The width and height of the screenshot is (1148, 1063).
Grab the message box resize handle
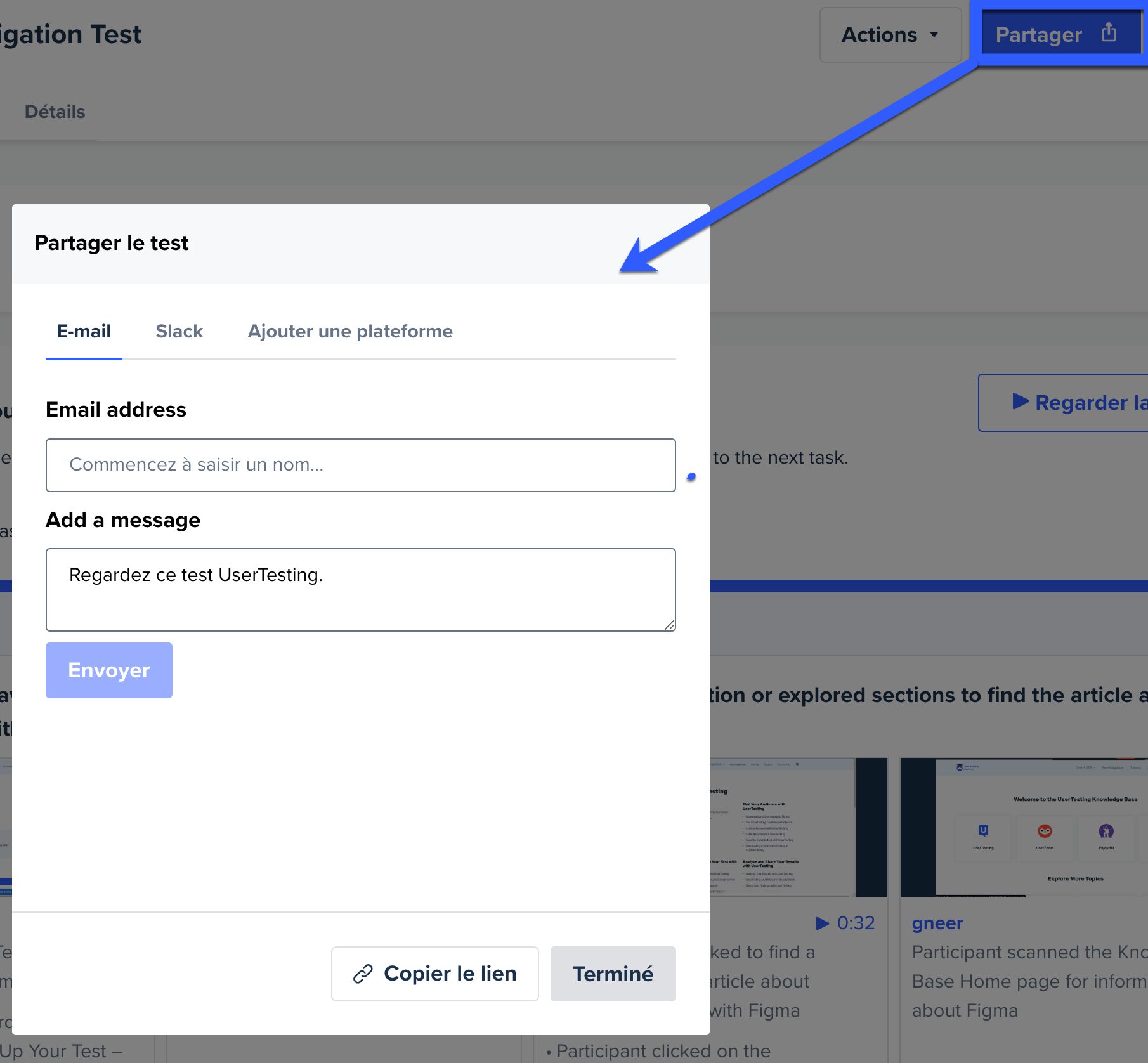(669, 625)
